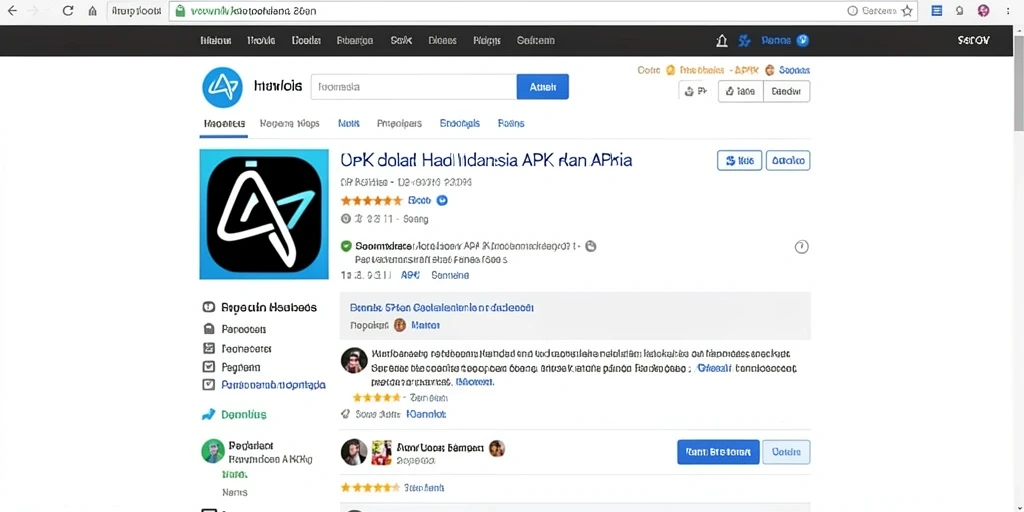Open the 'Pntooipars' tab

click(x=399, y=123)
